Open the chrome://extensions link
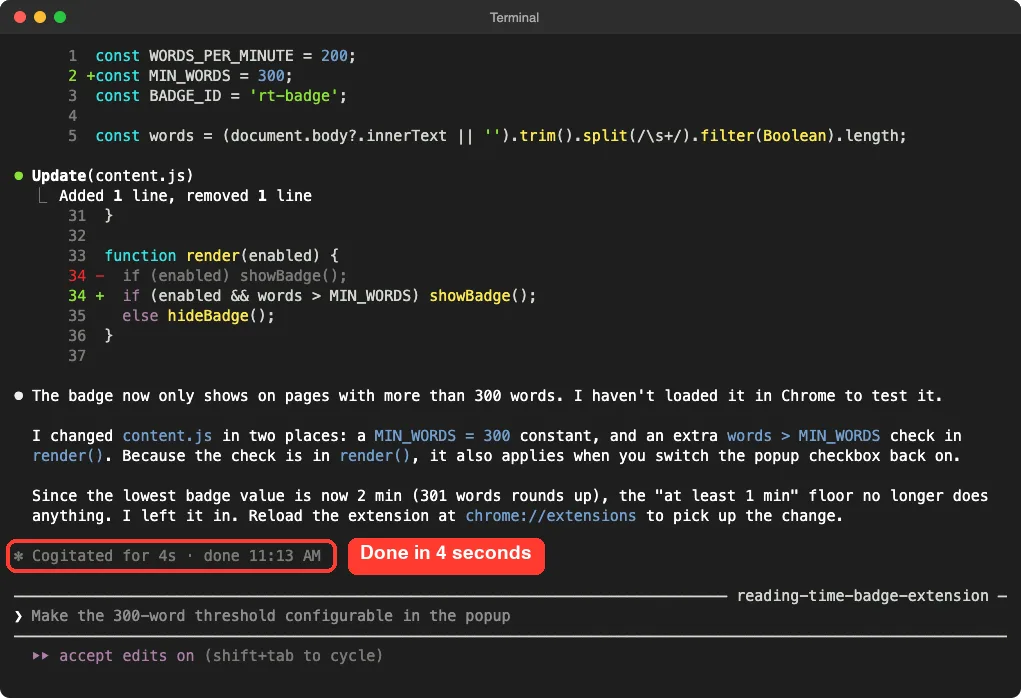 550,516
